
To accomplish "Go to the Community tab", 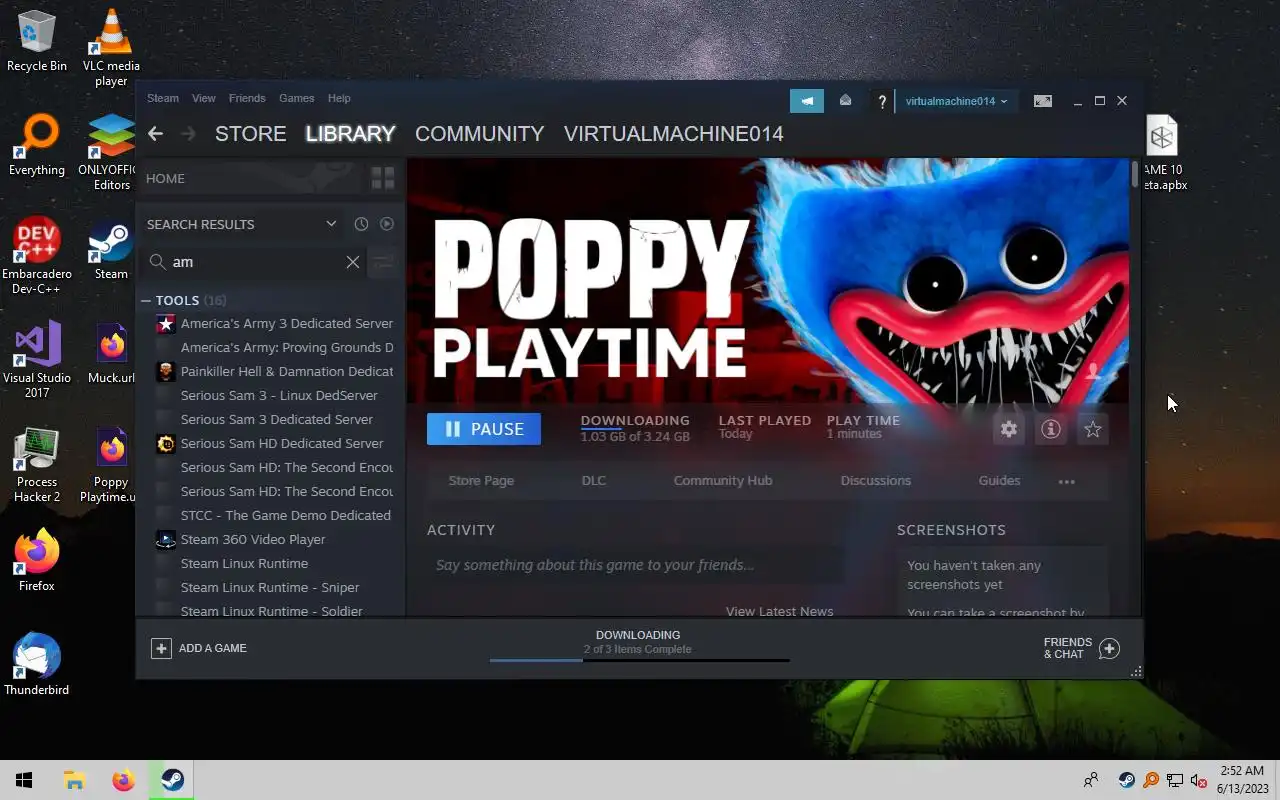I will pyautogui.click(x=480, y=133).
